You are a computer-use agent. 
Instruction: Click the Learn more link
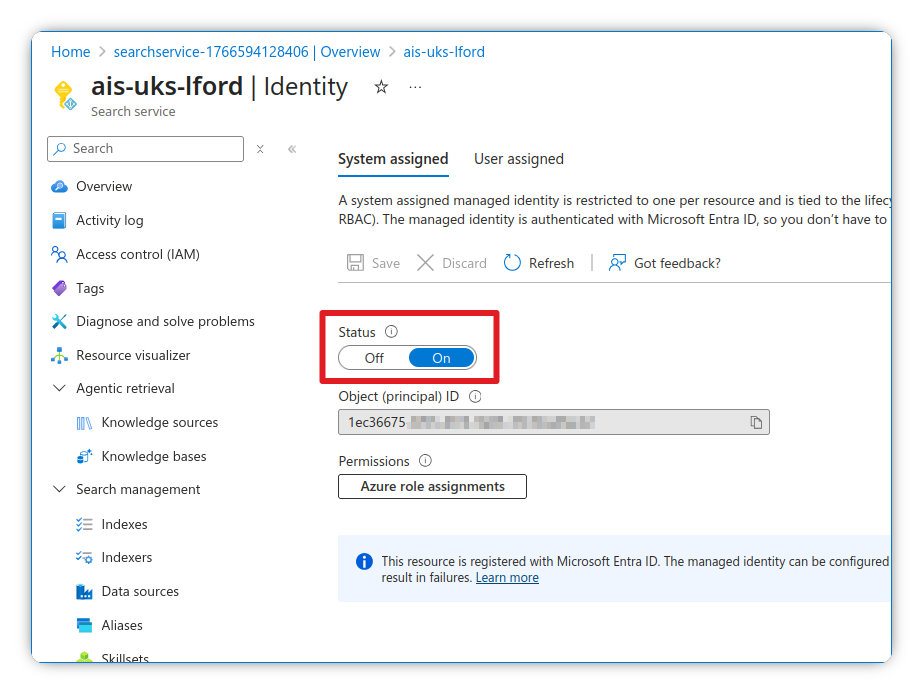pyautogui.click(x=506, y=577)
